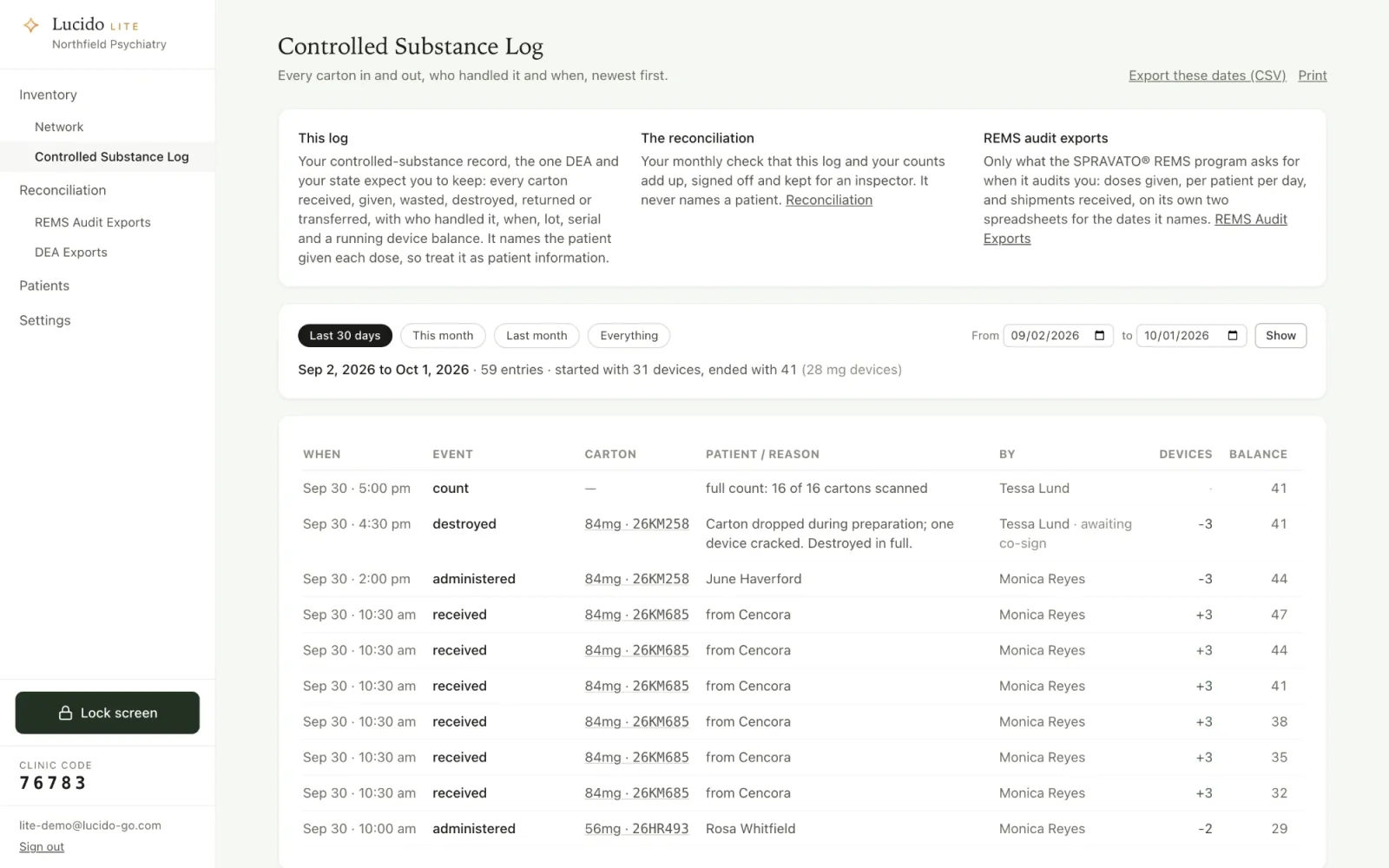The height and width of the screenshot is (868, 1389).
Task: Select the Last 30 days filter
Action: [345, 336]
